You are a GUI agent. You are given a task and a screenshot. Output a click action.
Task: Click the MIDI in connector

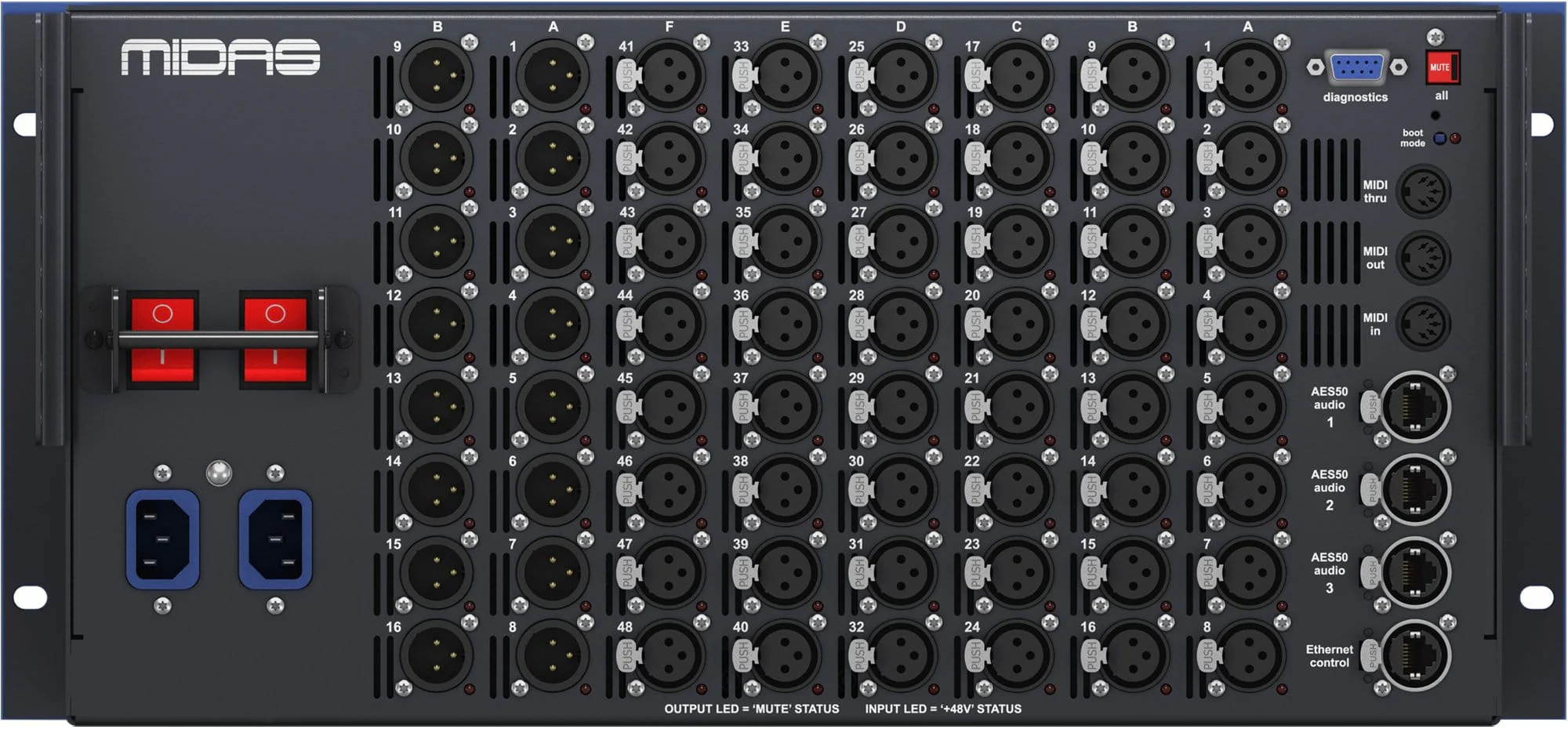tap(1425, 324)
